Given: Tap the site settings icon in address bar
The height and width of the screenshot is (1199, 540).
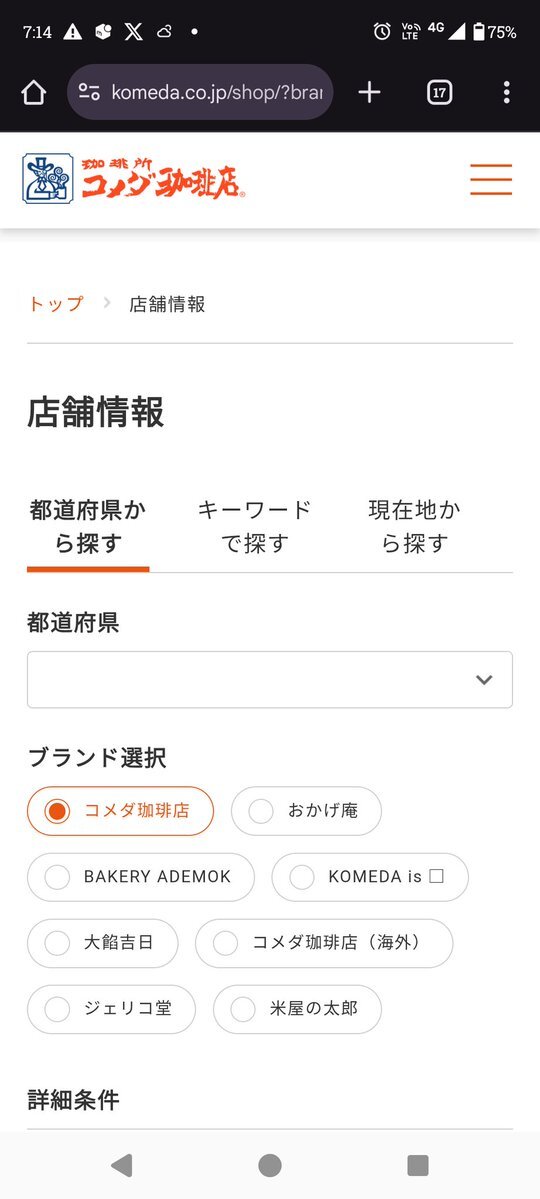Looking at the screenshot, I should pyautogui.click(x=89, y=93).
